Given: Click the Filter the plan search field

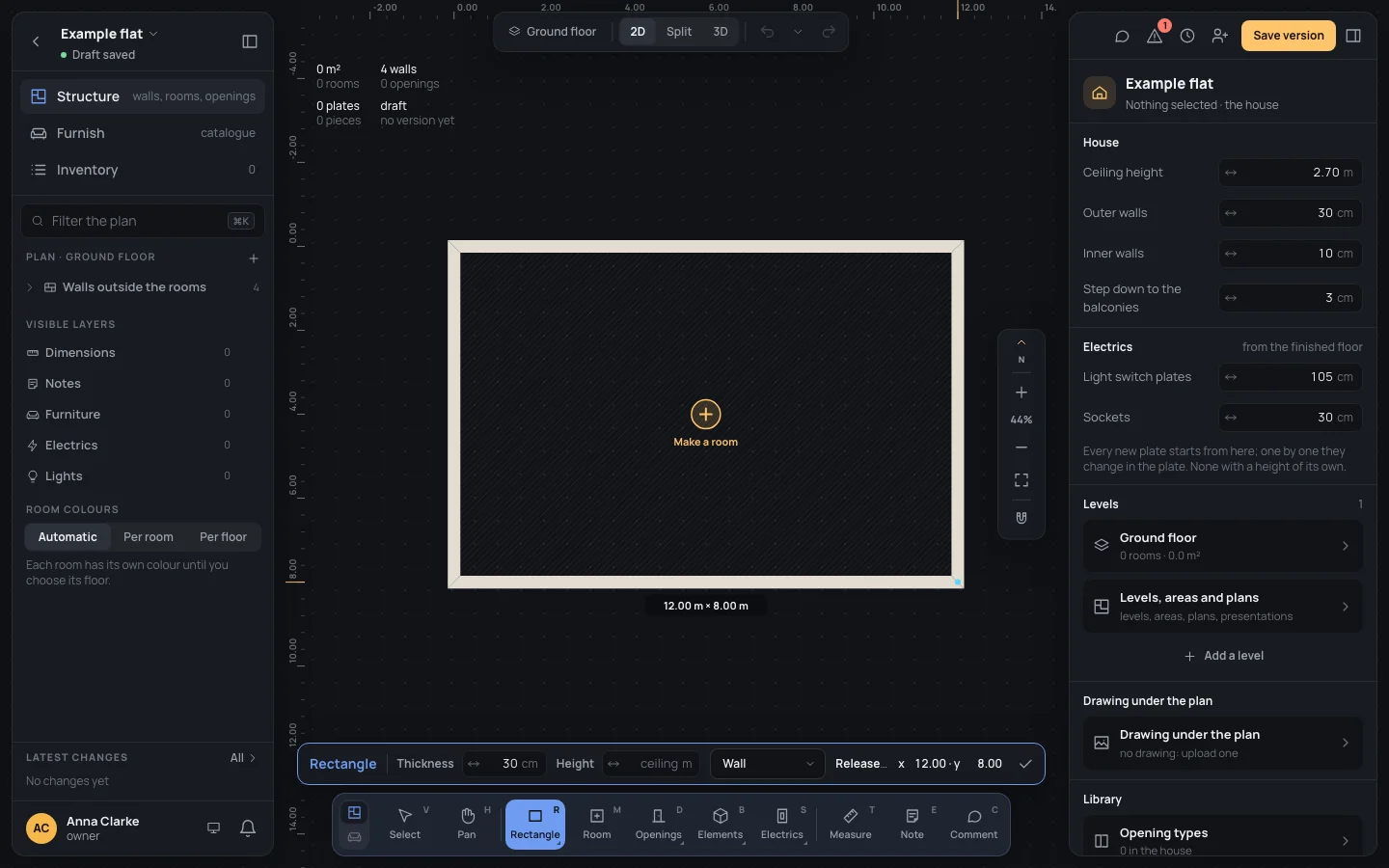Looking at the screenshot, I should tap(143, 221).
